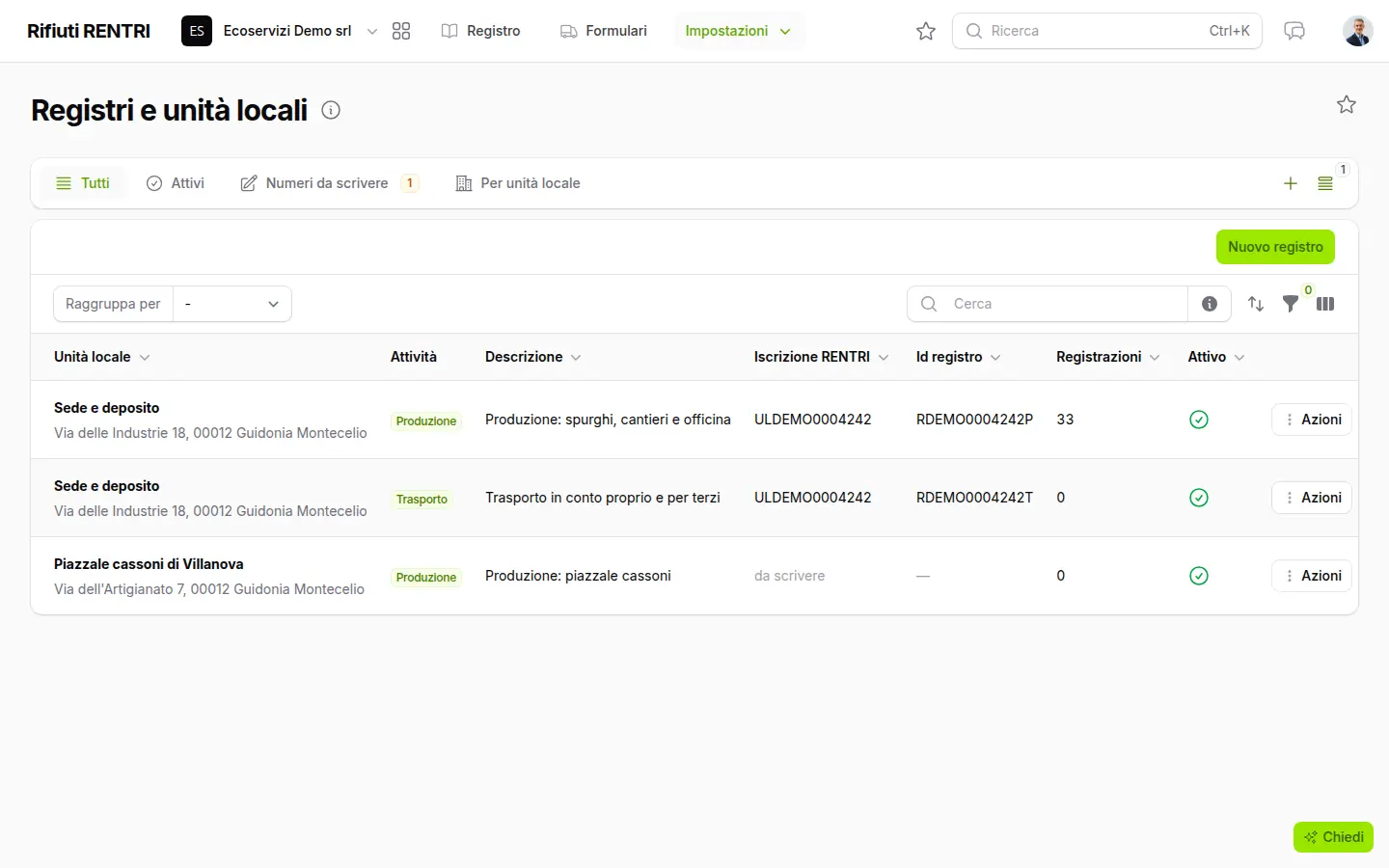The width and height of the screenshot is (1389, 868).
Task: Focus the Cerca table search field
Action: (x=1048, y=304)
